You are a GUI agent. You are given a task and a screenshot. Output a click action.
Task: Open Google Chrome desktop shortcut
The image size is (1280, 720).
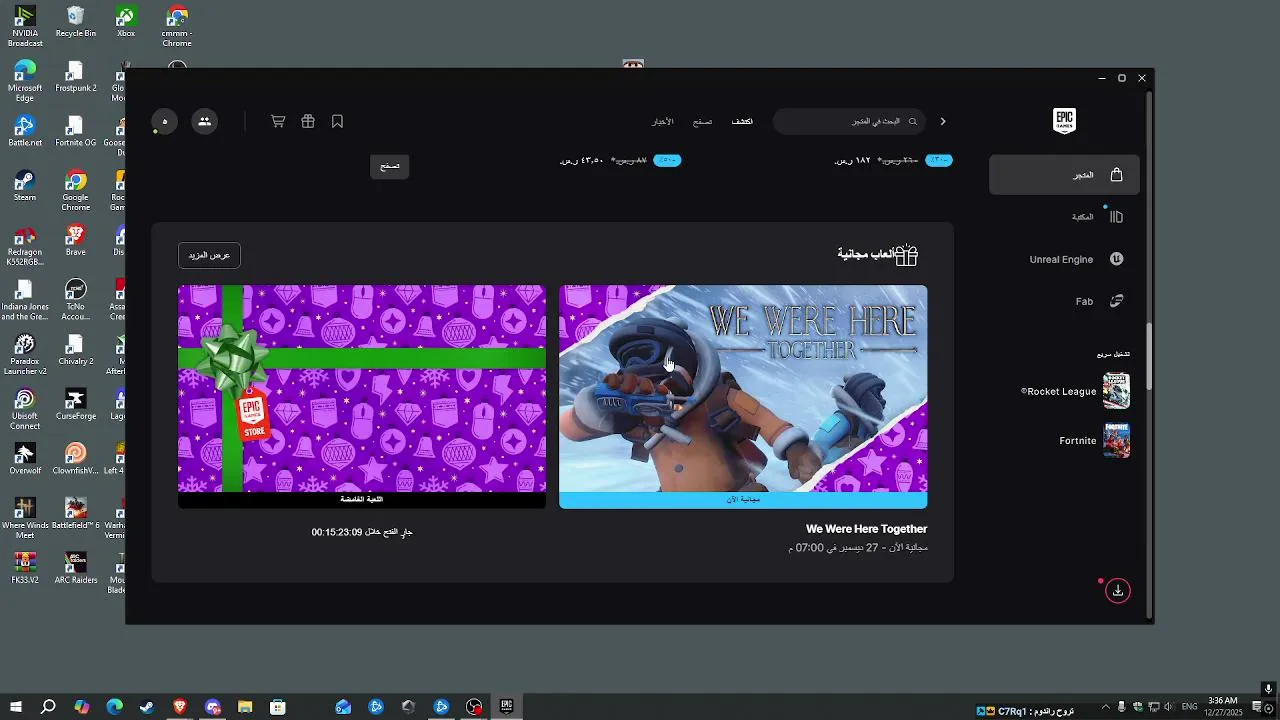click(76, 191)
